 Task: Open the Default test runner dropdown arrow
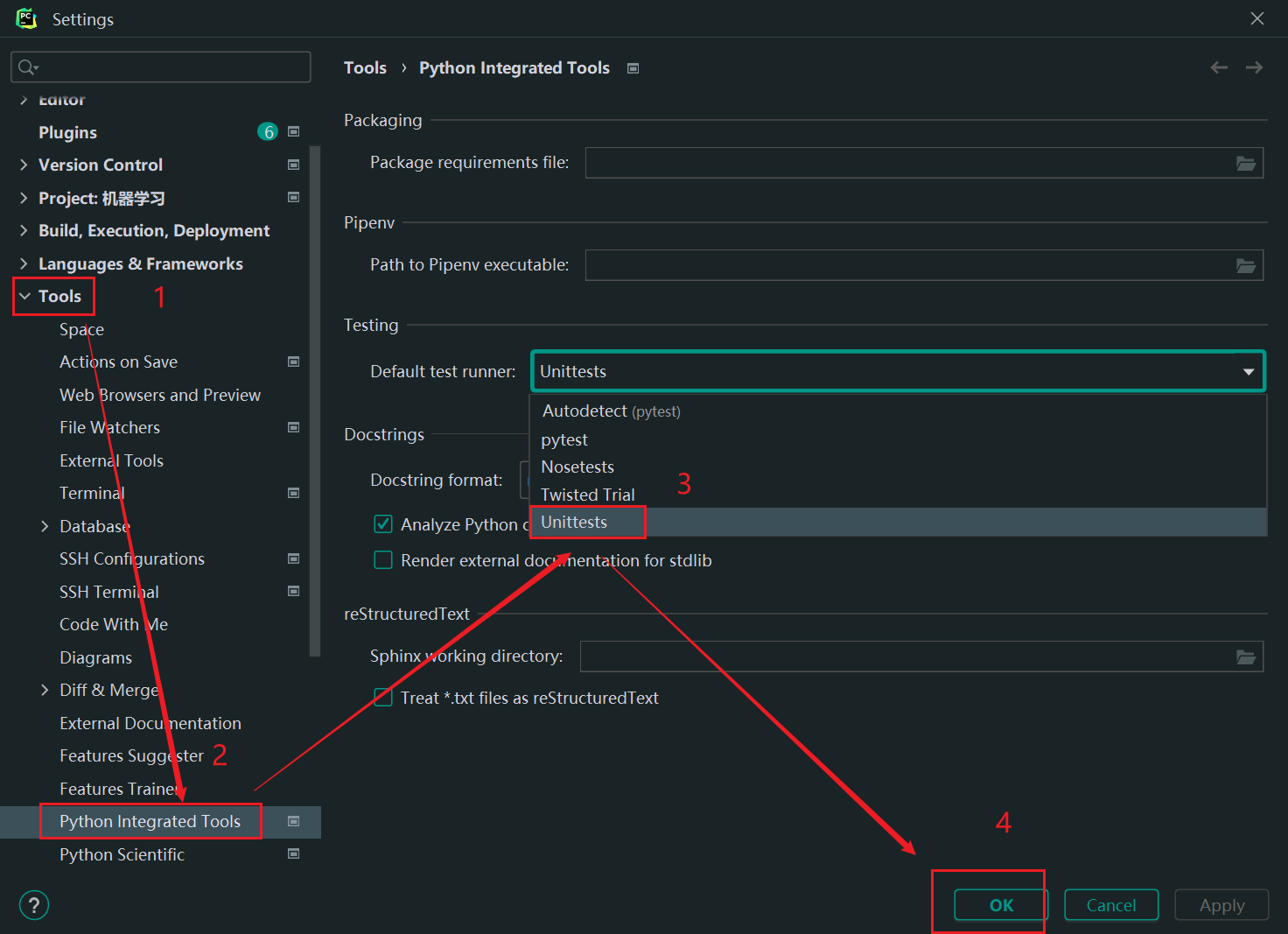click(x=1249, y=372)
